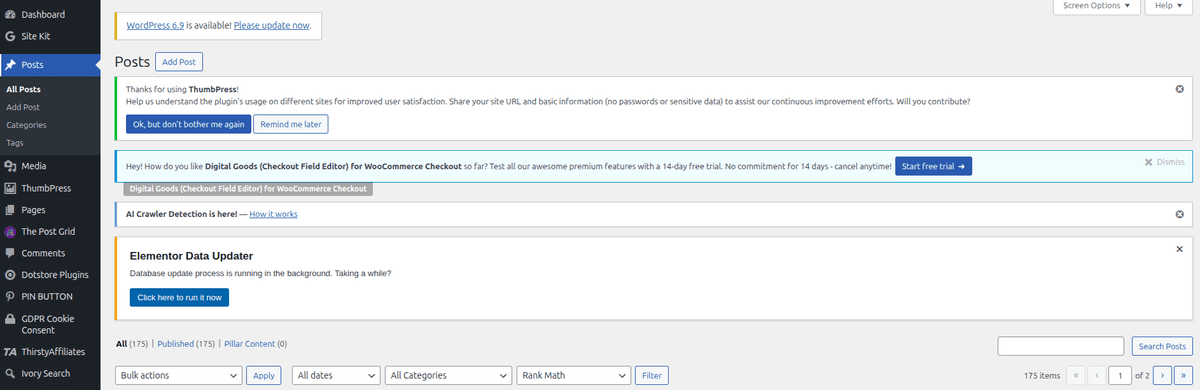Dismiss the AI Crawler Detection notice

[1179, 214]
